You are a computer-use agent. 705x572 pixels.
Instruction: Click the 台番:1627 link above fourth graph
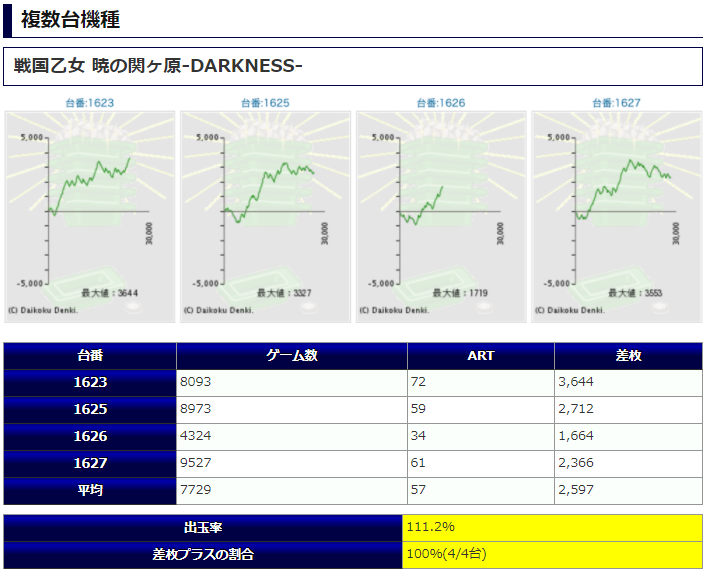click(616, 103)
